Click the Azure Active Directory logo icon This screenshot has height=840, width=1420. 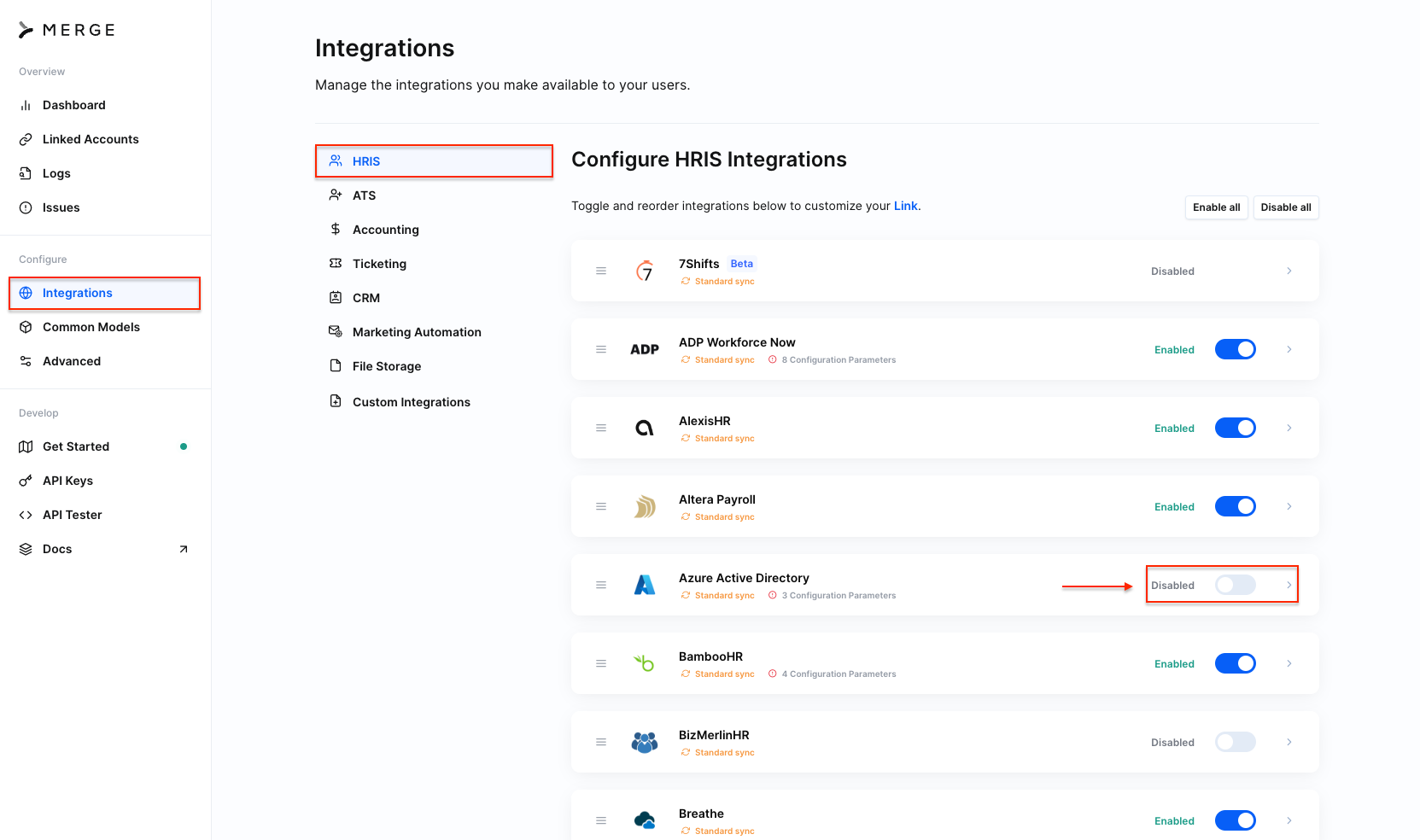[x=645, y=585]
